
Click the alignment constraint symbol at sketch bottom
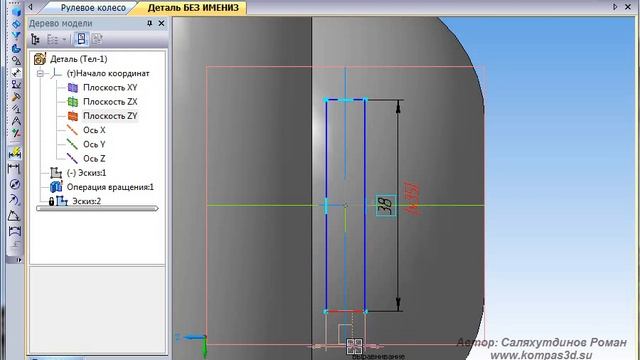point(354,346)
